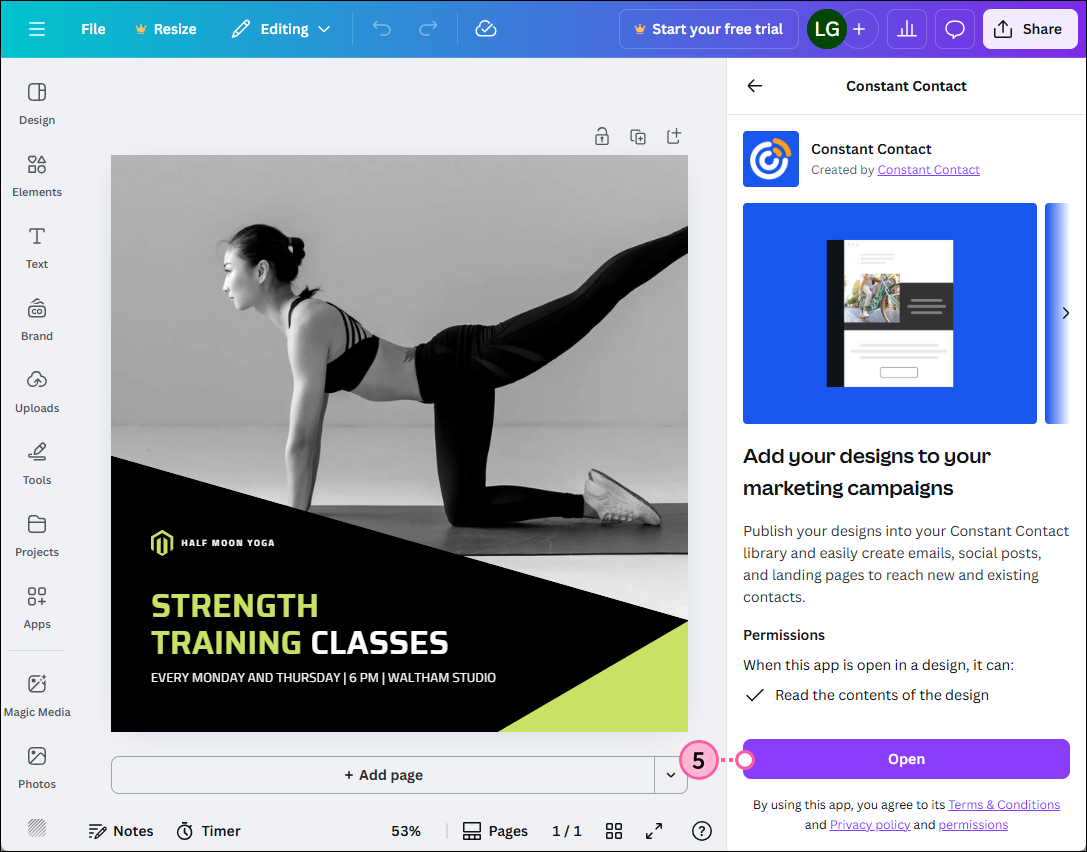
Task: Open the Terms & Conditions link
Action: [1004, 805]
